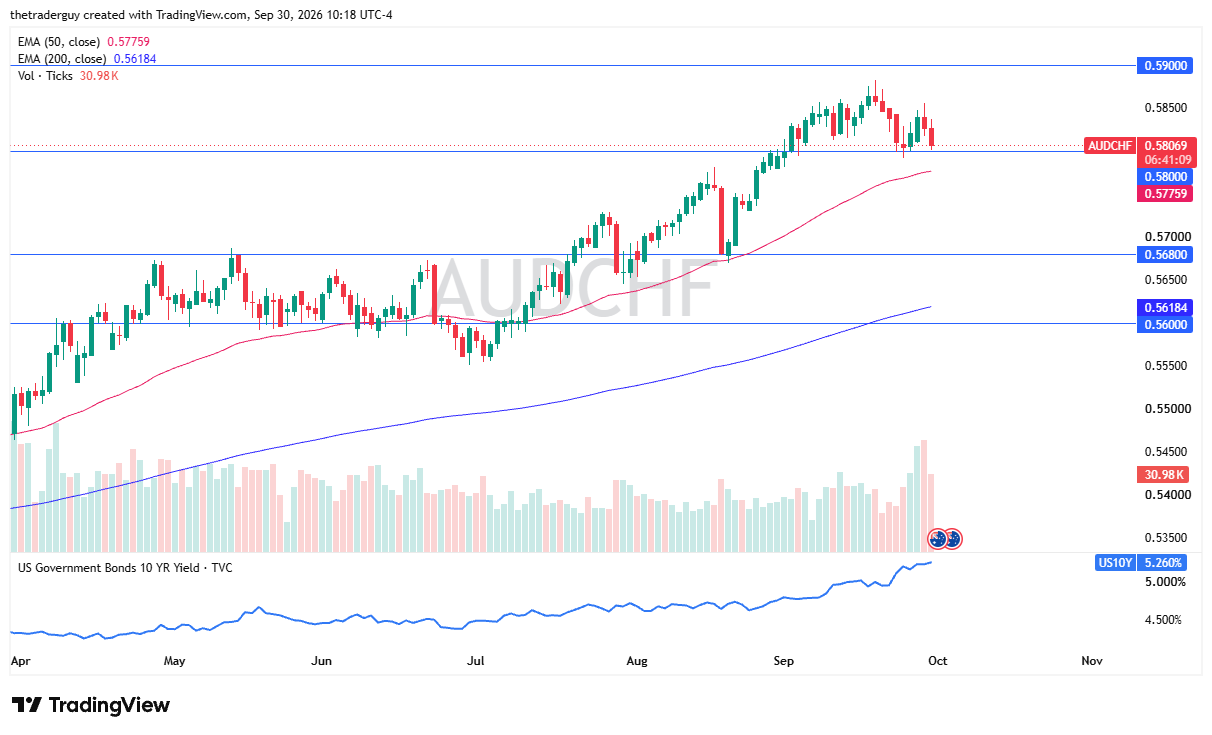Click the 0.56800 horizontal line price tag
This screenshot has width=1212, height=735.
[x=1166, y=254]
